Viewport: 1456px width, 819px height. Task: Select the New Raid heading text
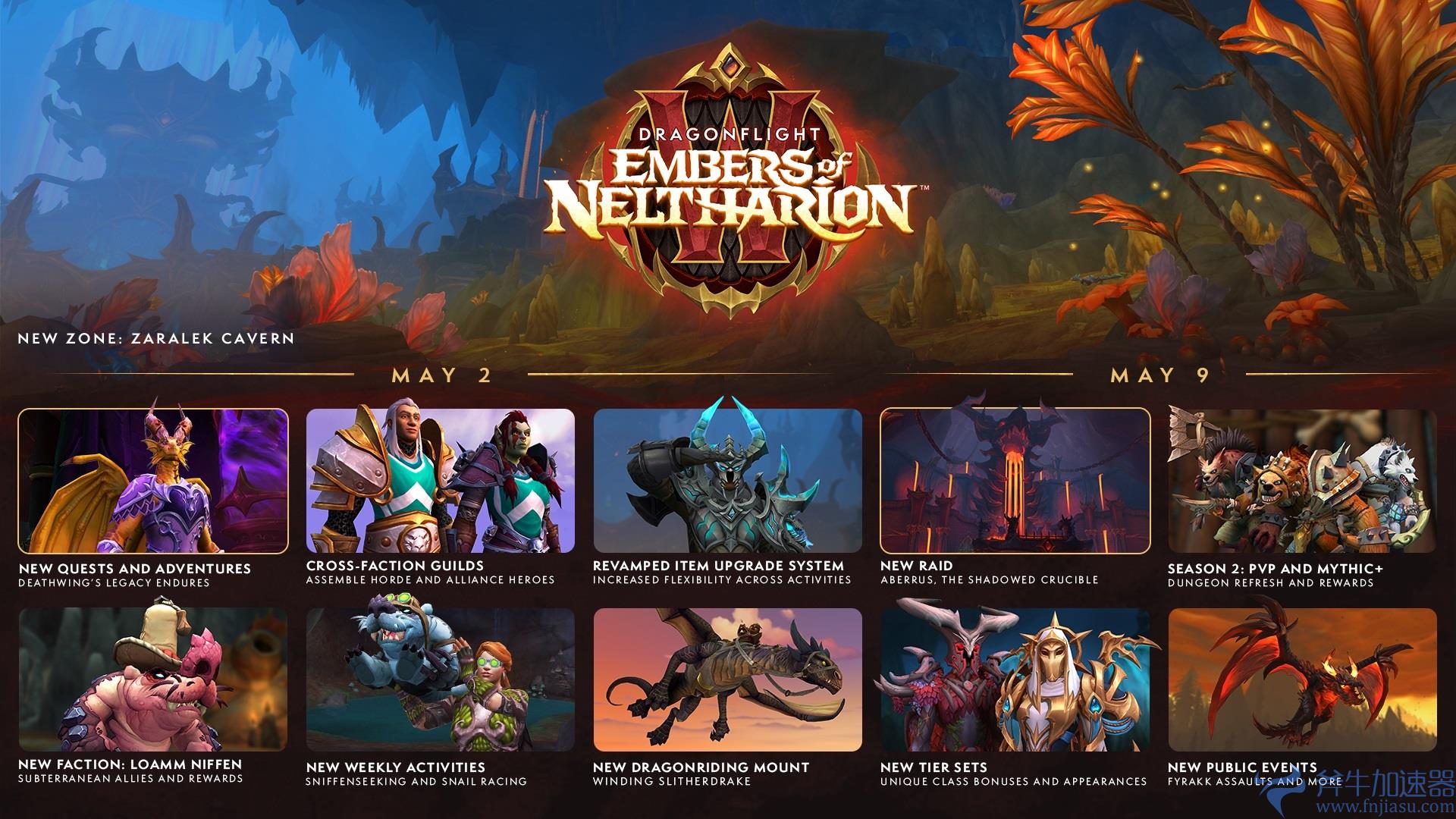tap(917, 566)
